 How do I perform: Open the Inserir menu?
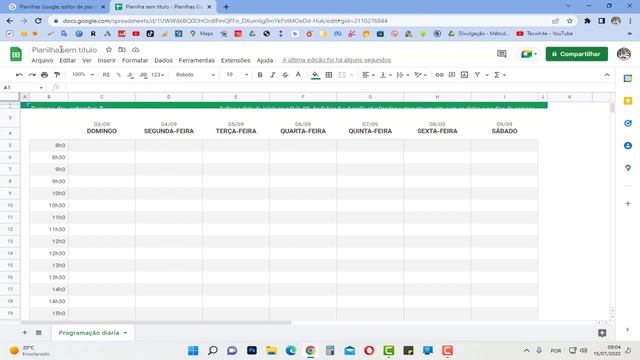(x=107, y=60)
